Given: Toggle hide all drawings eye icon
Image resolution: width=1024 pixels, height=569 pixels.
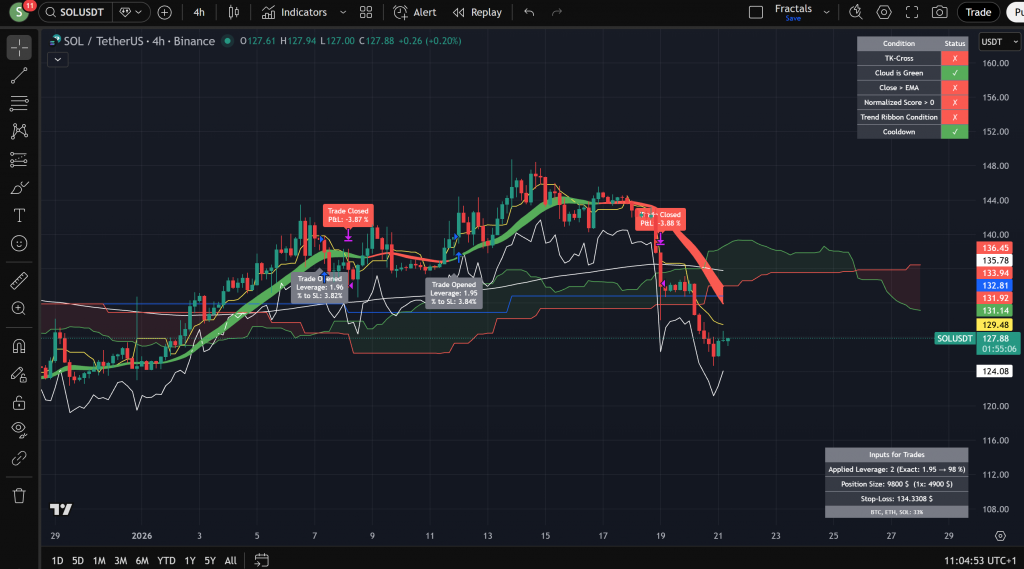Looking at the screenshot, I should (x=19, y=431).
